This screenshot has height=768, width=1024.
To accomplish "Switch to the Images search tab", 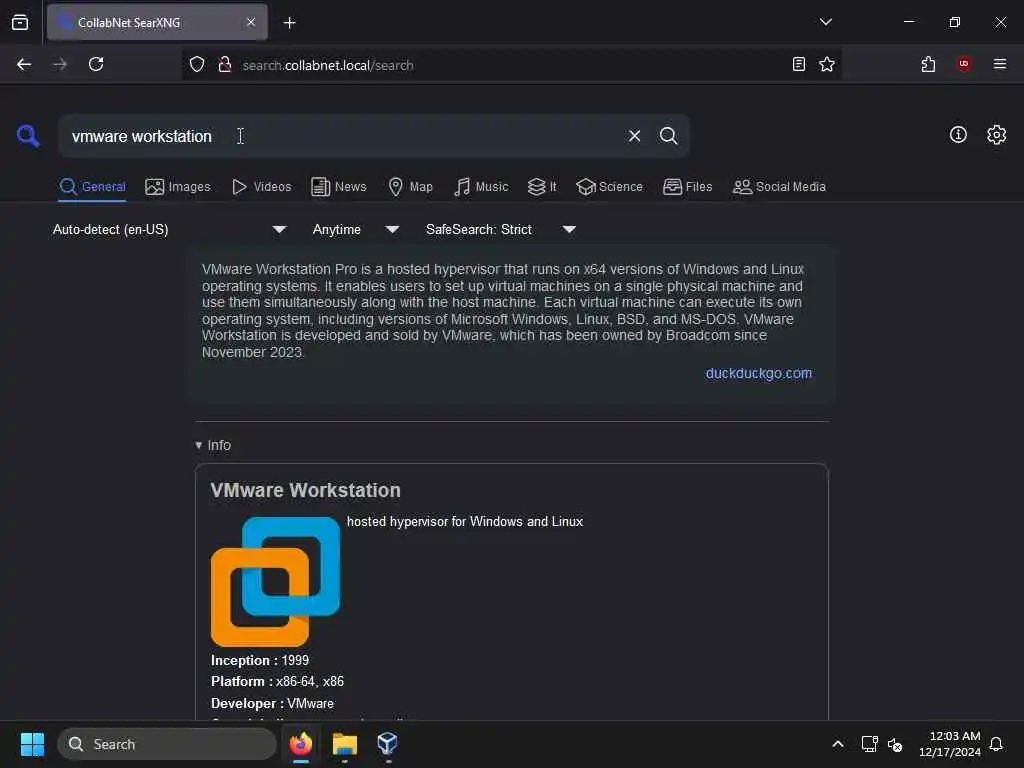I will [178, 187].
